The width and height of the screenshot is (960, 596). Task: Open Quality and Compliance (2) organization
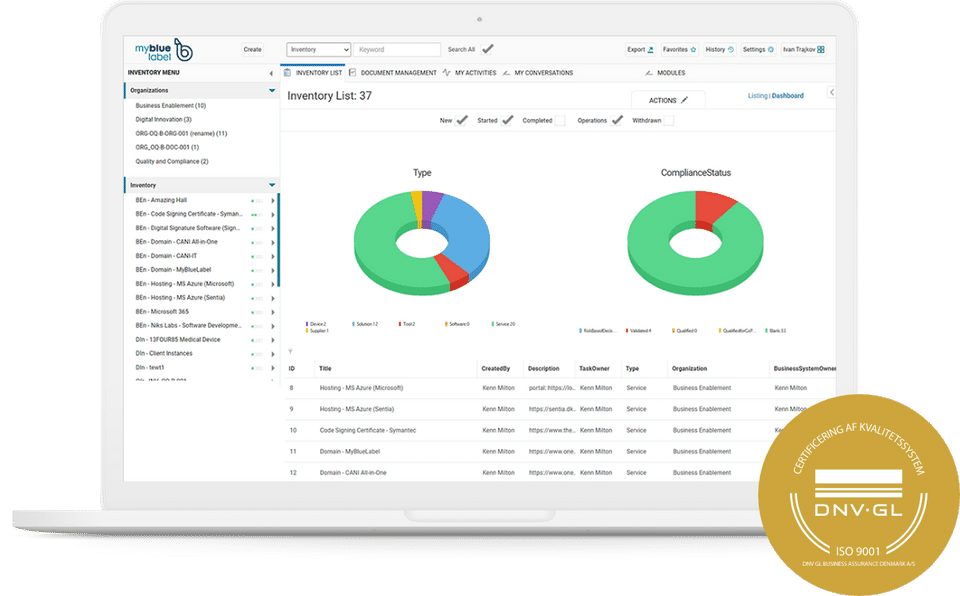click(172, 162)
